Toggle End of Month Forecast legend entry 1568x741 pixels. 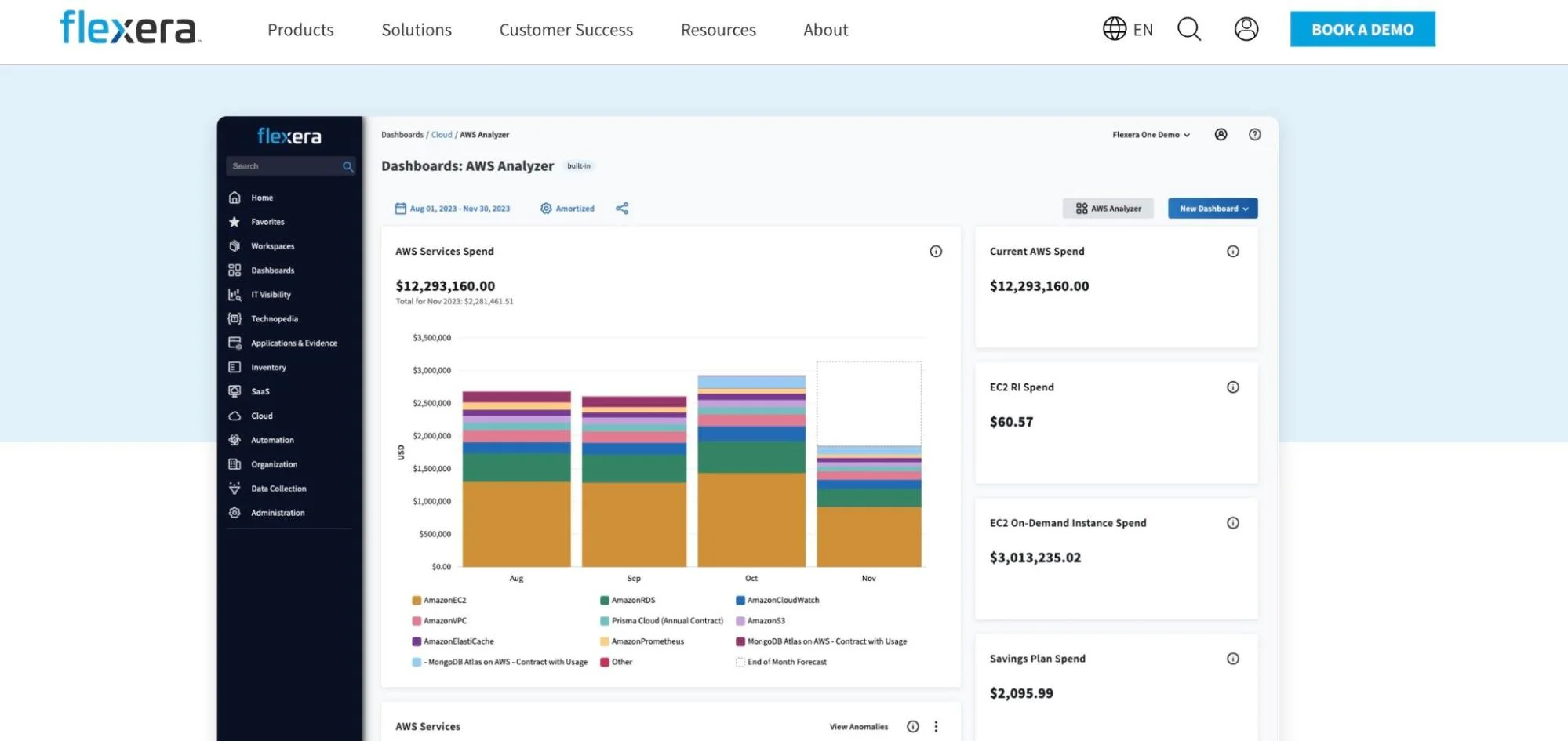pyautogui.click(x=781, y=662)
